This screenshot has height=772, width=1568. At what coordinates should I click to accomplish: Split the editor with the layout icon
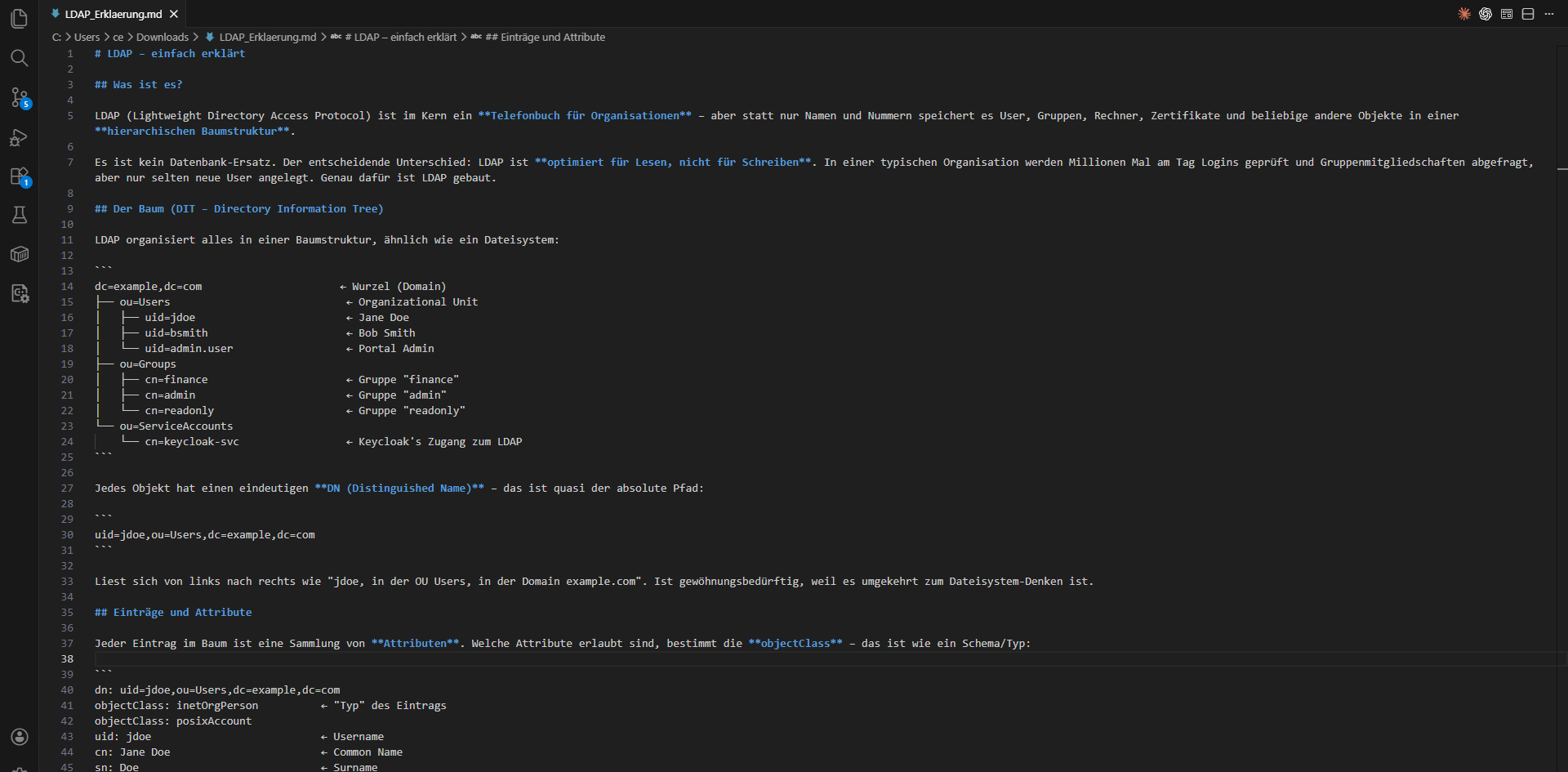point(1528,14)
